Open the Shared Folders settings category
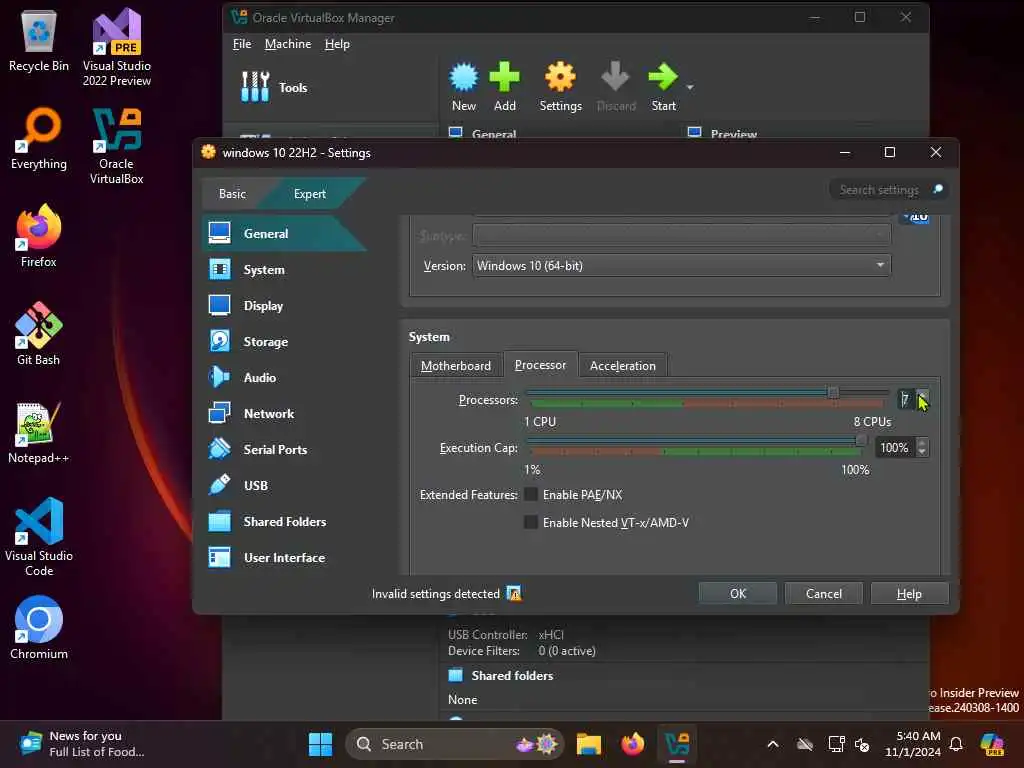The height and width of the screenshot is (768, 1024). [x=284, y=520]
